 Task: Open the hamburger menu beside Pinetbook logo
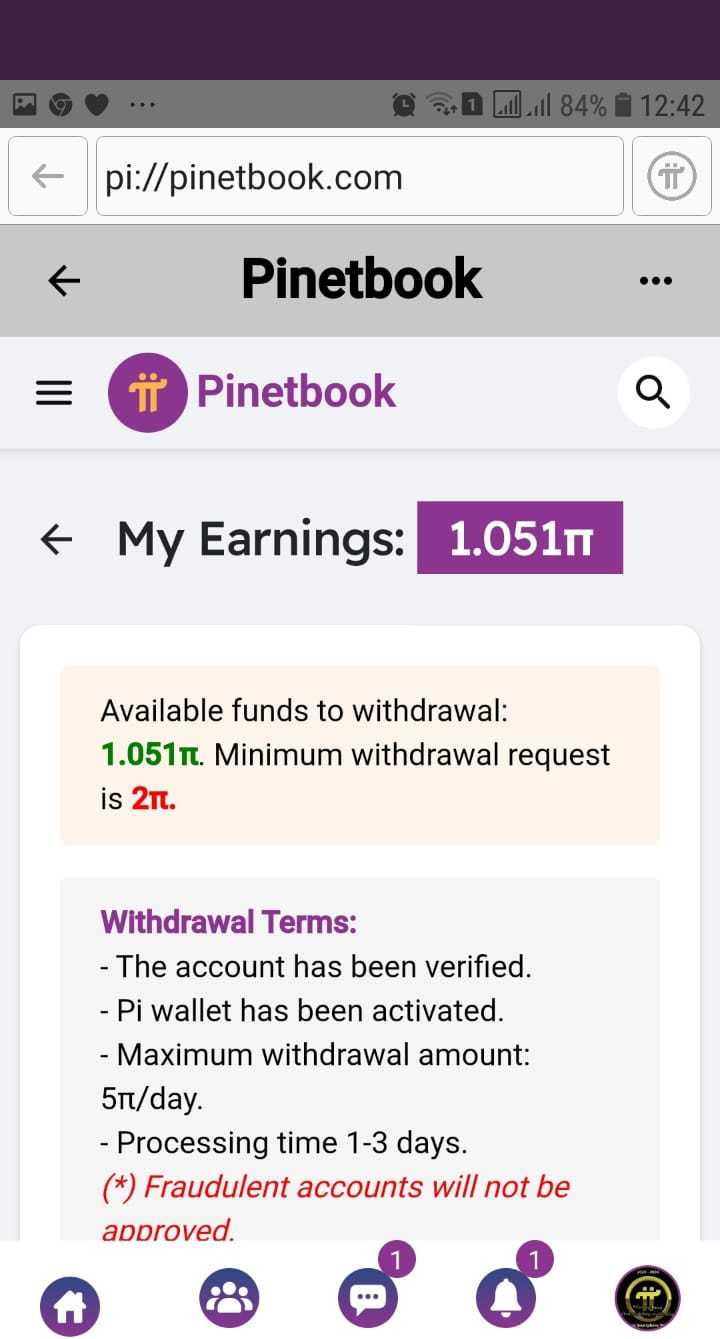[x=54, y=393]
